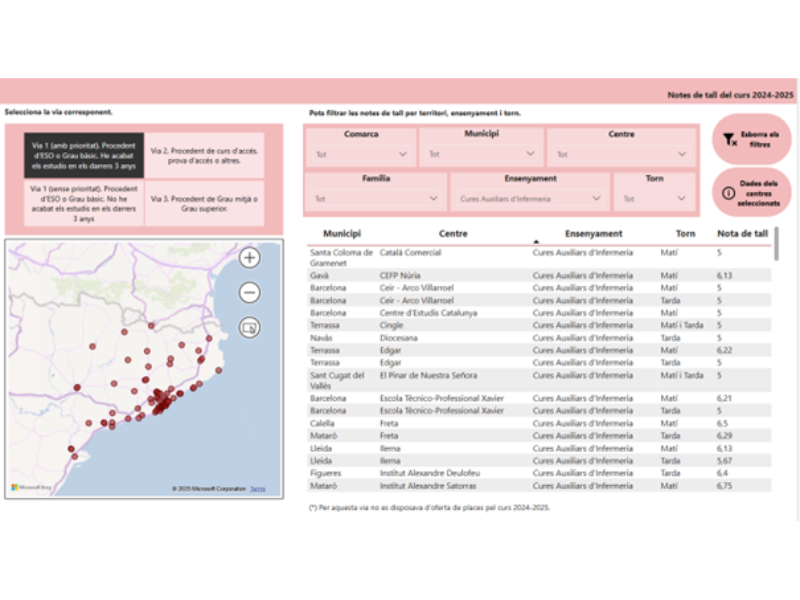Viewport: 800px width, 600px height.
Task: Expand the Torn filter dropdown
Action: tap(654, 199)
